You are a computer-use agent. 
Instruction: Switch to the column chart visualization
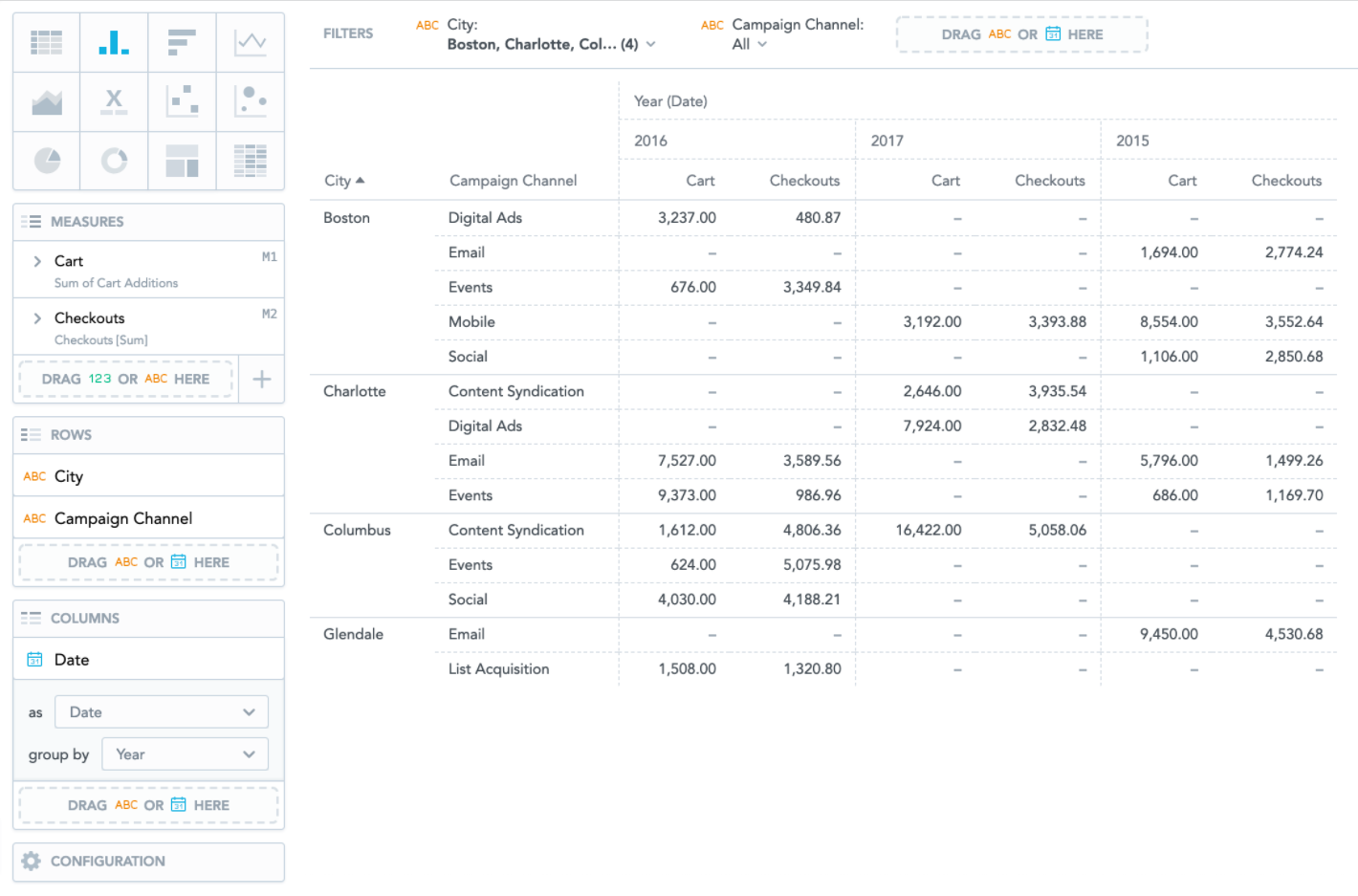[114, 42]
